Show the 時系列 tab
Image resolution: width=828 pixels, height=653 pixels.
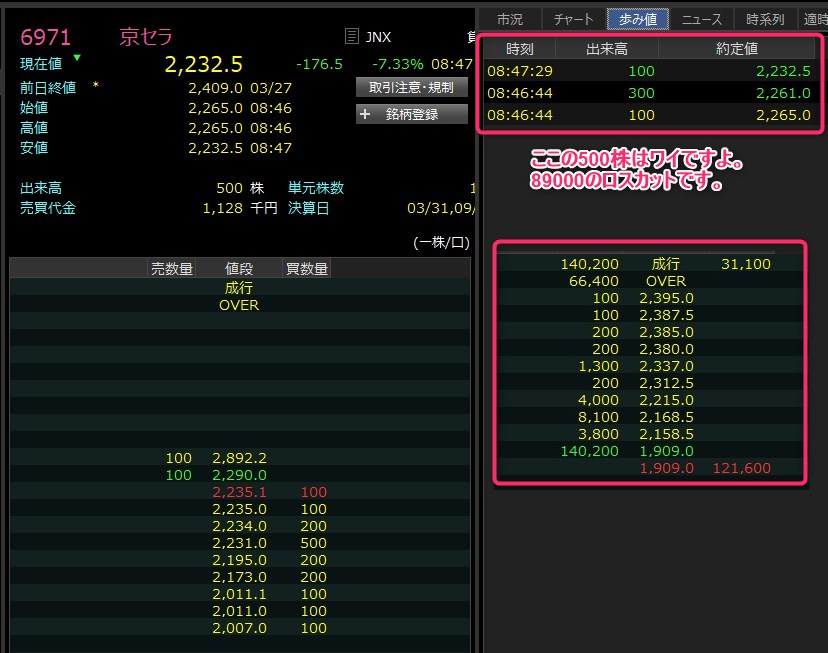click(765, 19)
